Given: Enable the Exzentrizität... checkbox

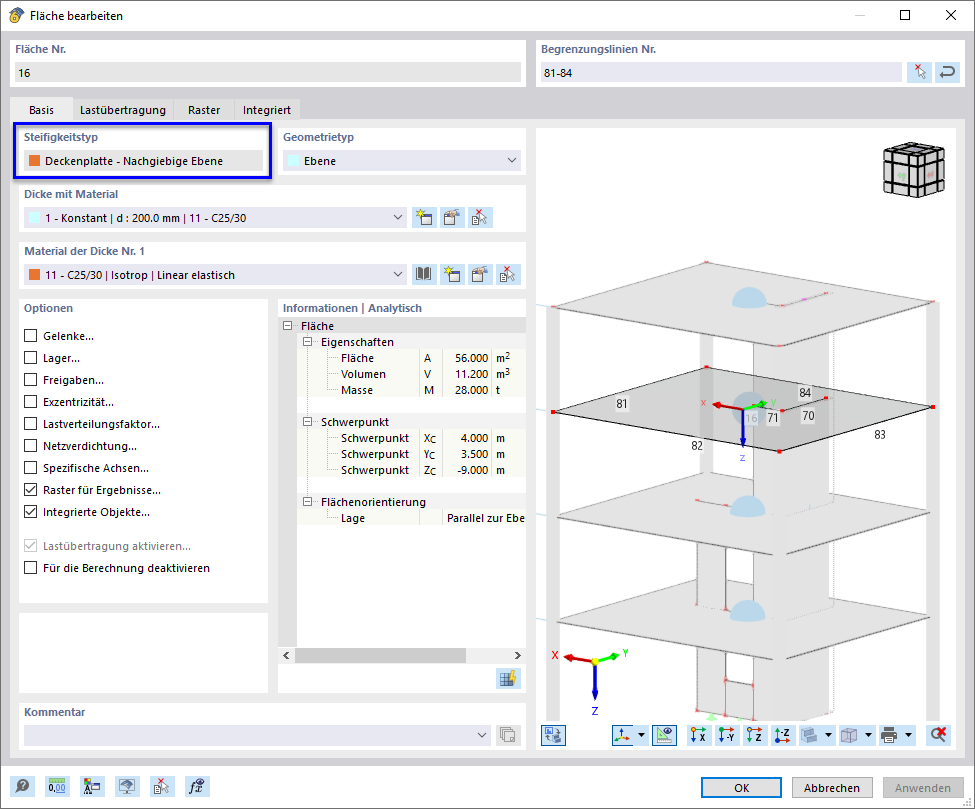Looking at the screenshot, I should [30, 402].
